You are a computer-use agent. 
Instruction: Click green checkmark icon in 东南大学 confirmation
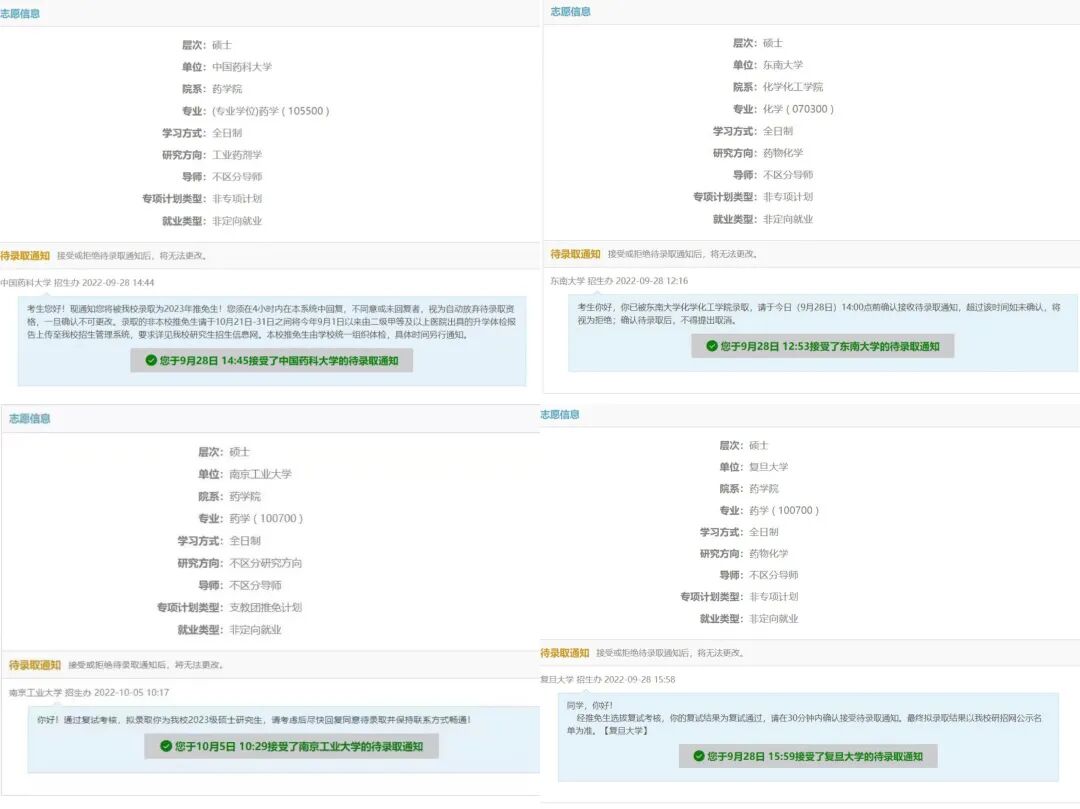(x=712, y=346)
